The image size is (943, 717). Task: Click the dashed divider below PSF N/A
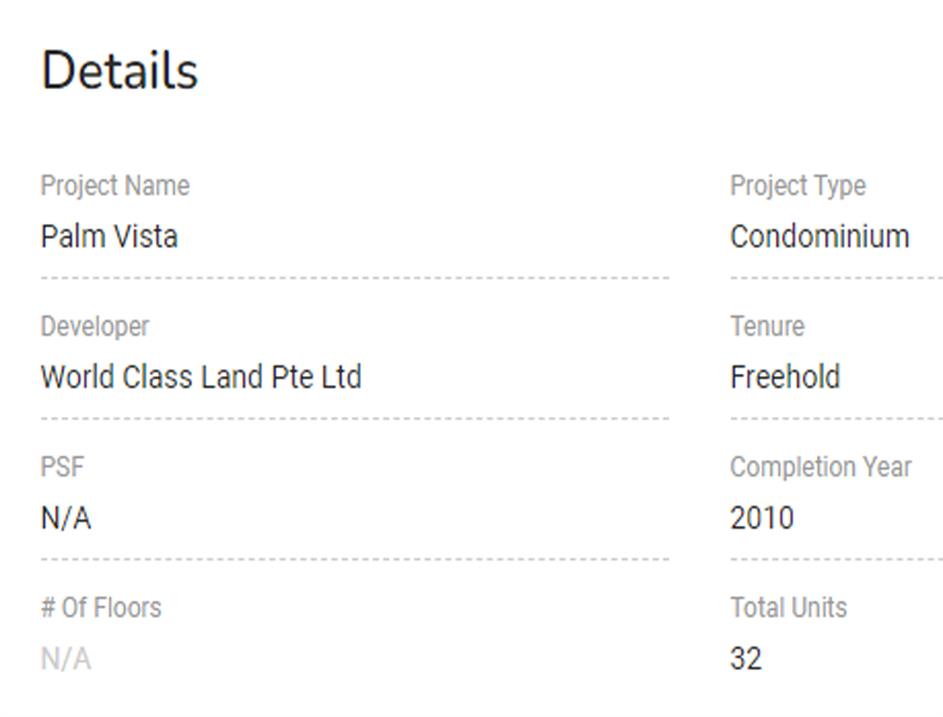(354, 560)
